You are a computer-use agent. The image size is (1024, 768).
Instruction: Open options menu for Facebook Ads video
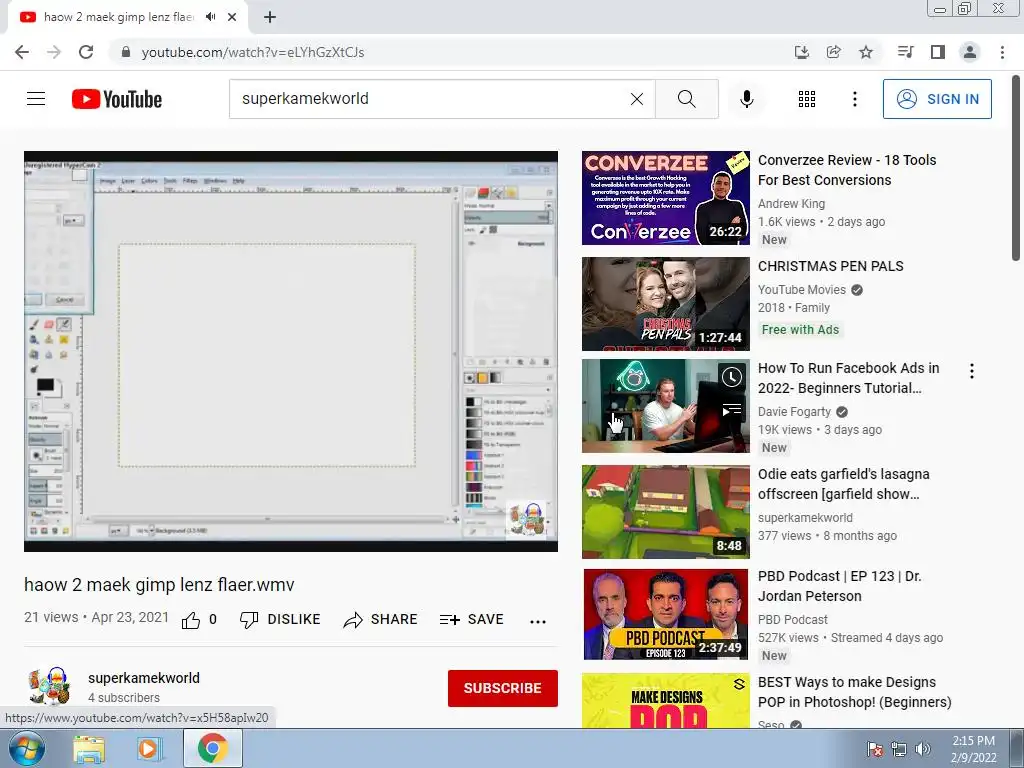click(972, 371)
